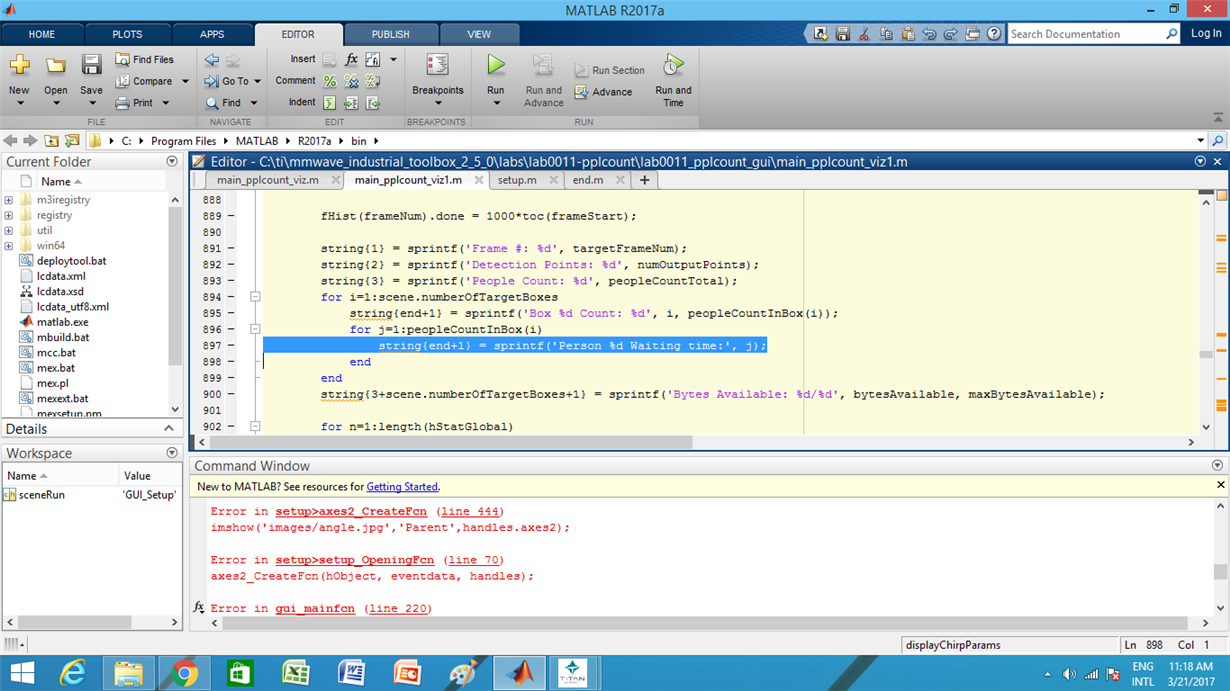The height and width of the screenshot is (691, 1230).
Task: Open the Breakpoints dropdown arrow
Action: (x=438, y=103)
